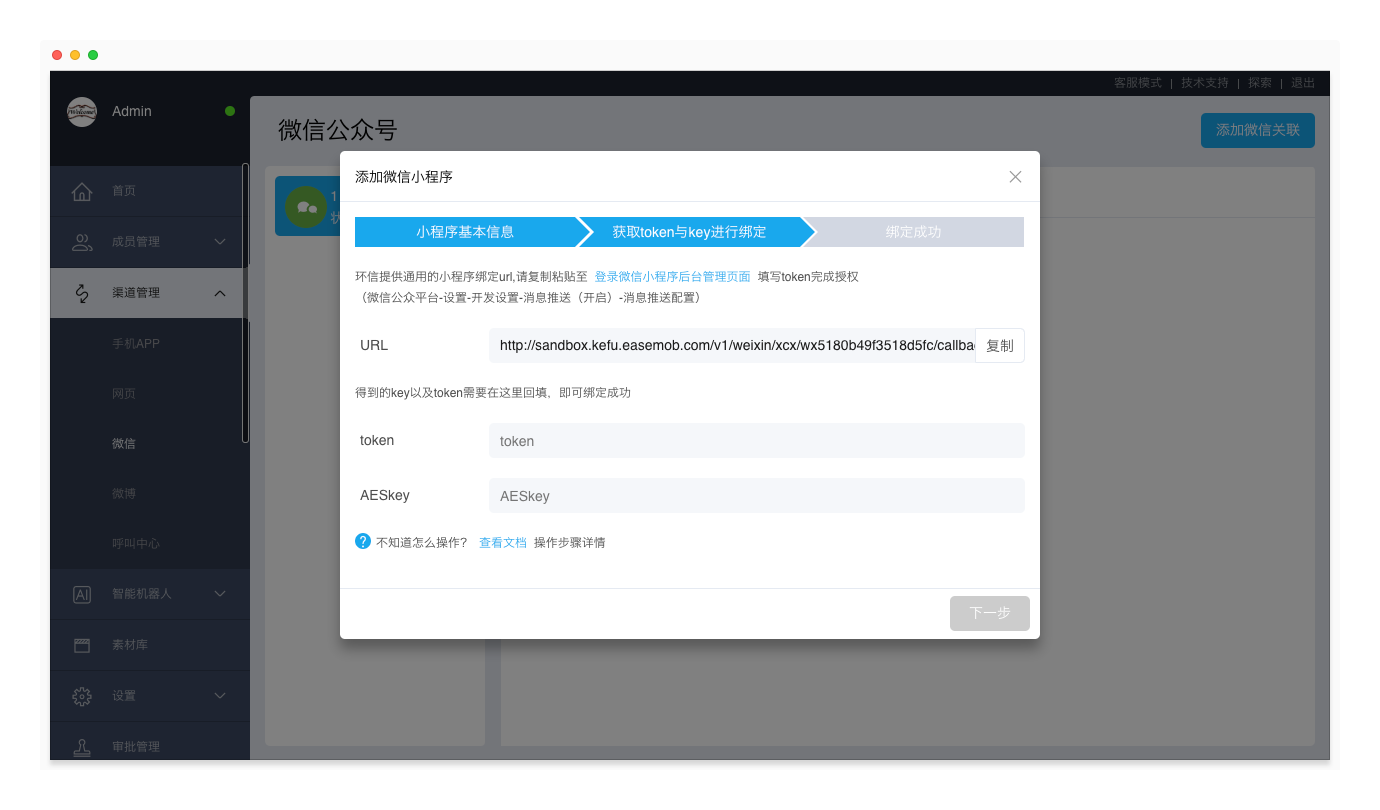Screen dimensions: 1380x810
Task: Click the channel management link icon
Action: click(82, 293)
